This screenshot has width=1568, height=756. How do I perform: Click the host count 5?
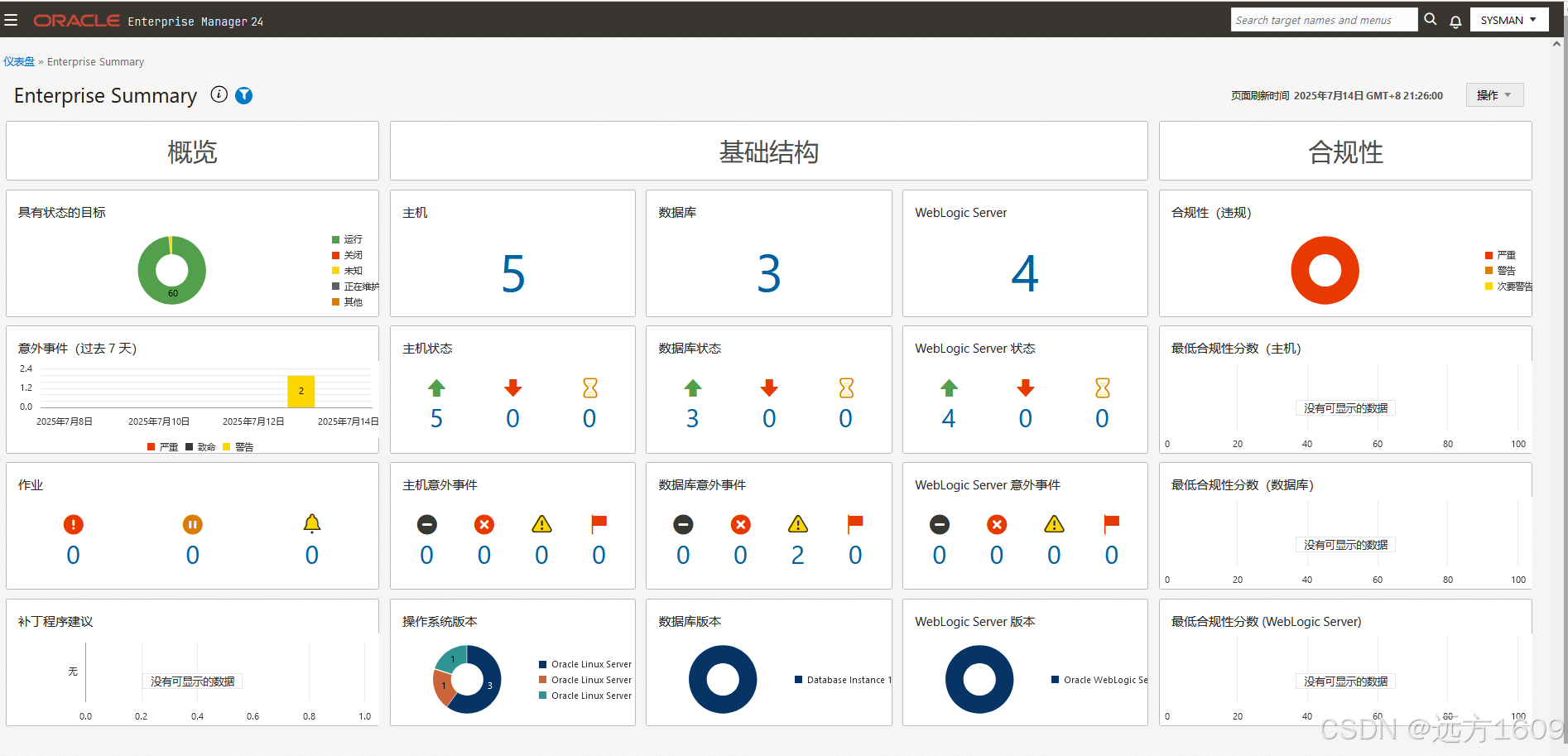click(513, 273)
